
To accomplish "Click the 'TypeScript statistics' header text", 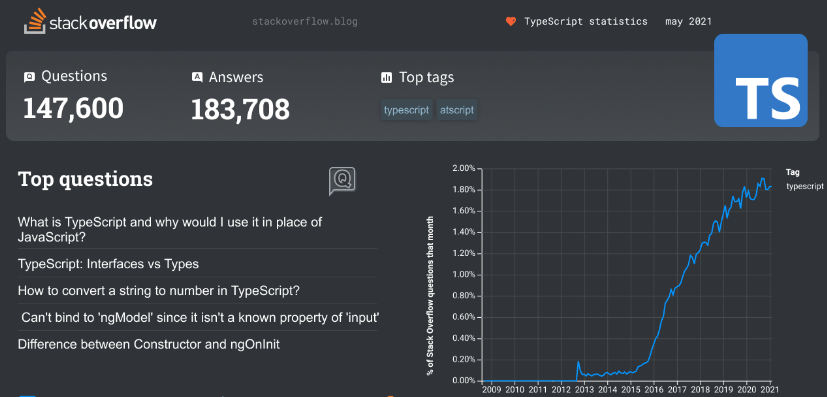I will click(x=585, y=22).
